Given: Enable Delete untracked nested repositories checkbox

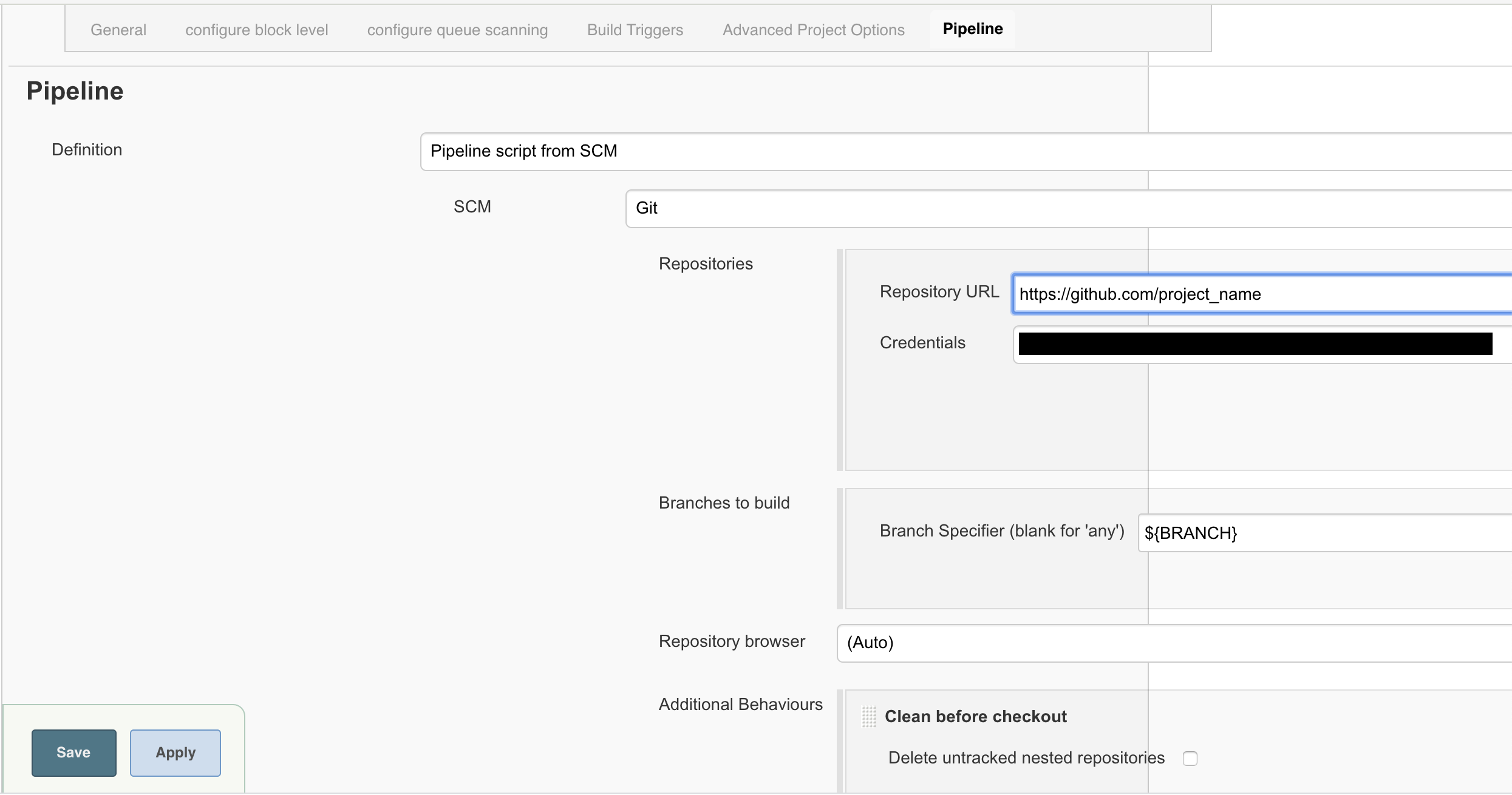Looking at the screenshot, I should (x=1190, y=758).
